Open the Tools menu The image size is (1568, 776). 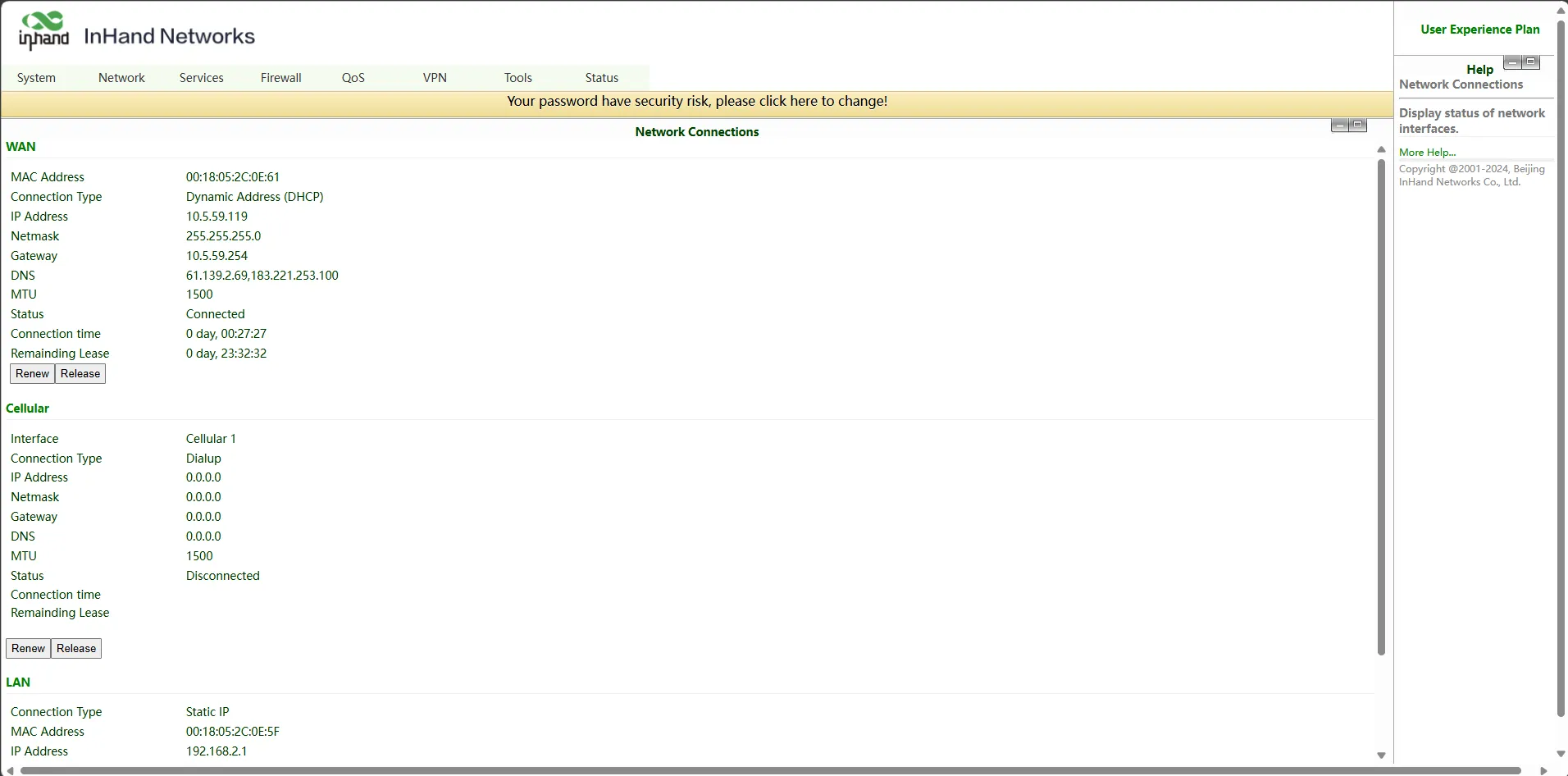(x=518, y=78)
